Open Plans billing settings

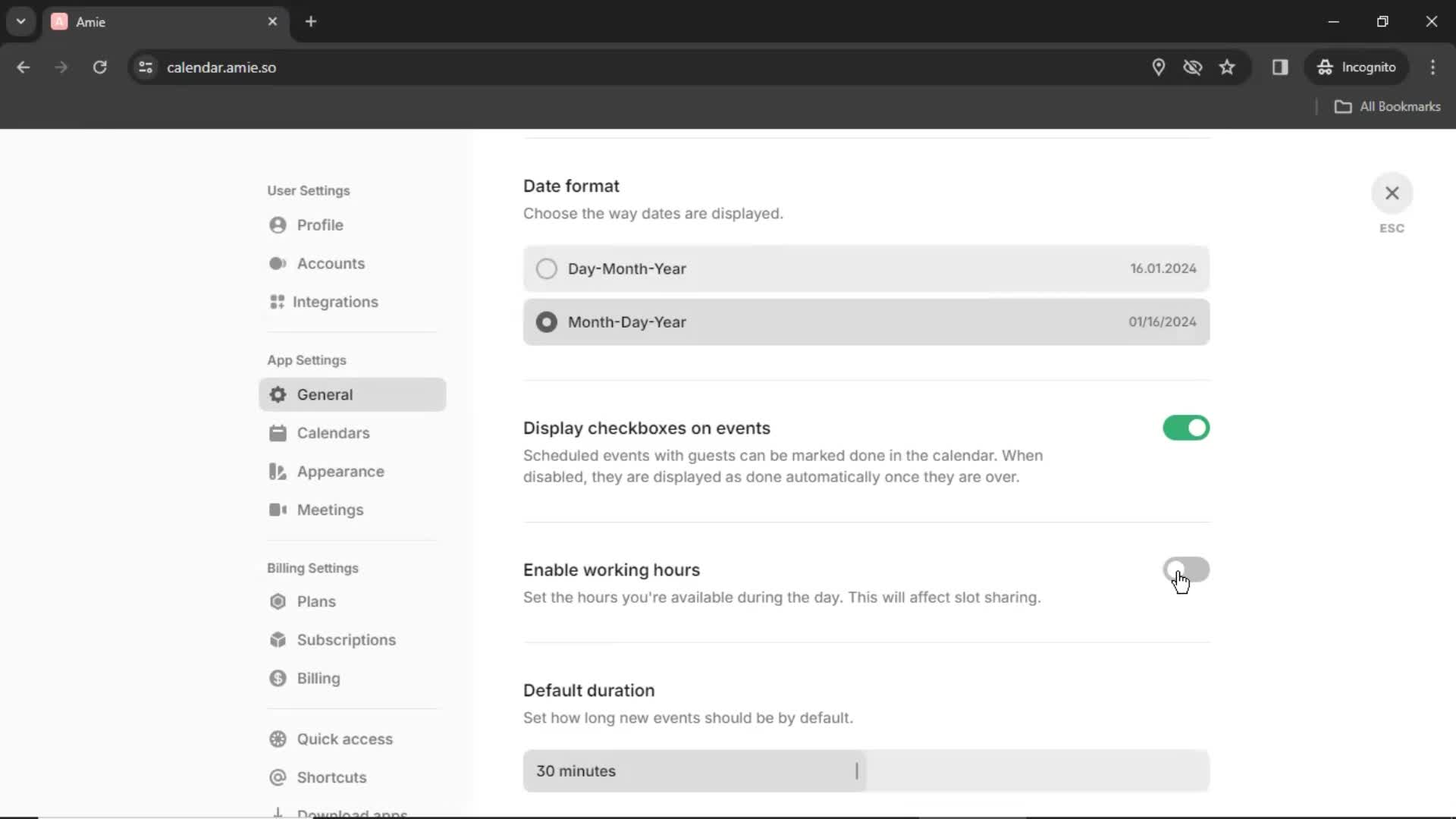point(316,601)
